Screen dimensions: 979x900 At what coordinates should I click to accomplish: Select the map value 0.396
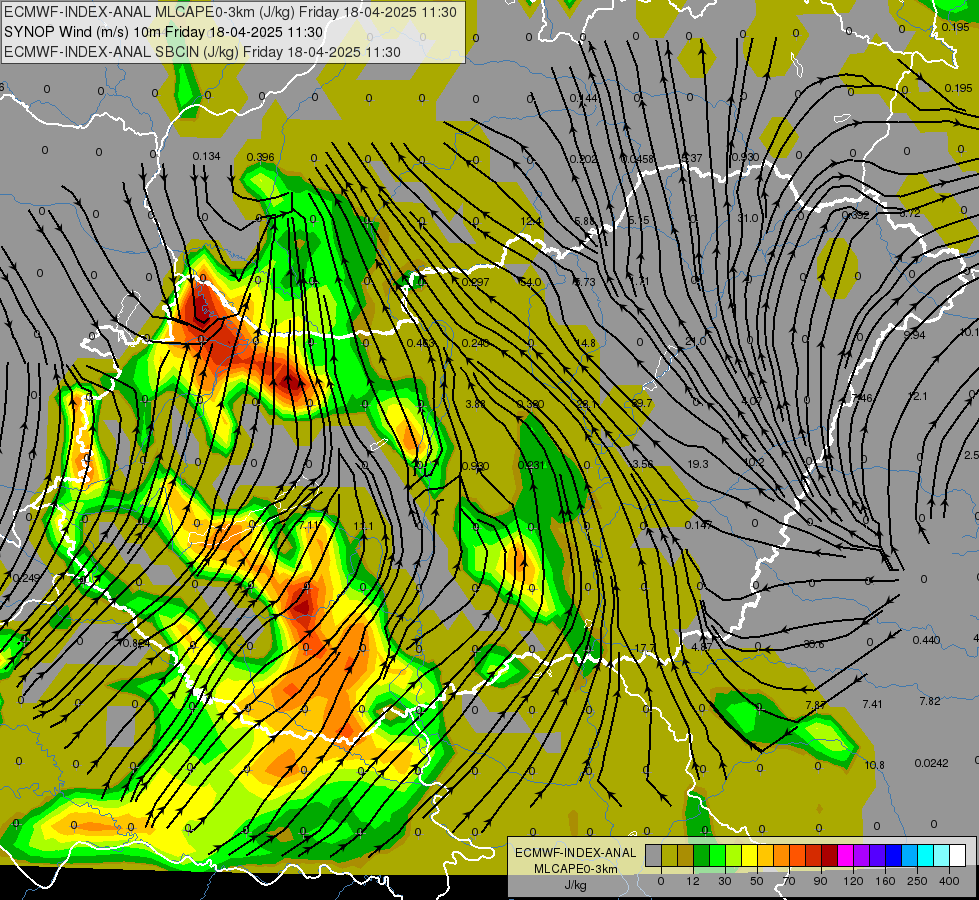click(x=260, y=157)
